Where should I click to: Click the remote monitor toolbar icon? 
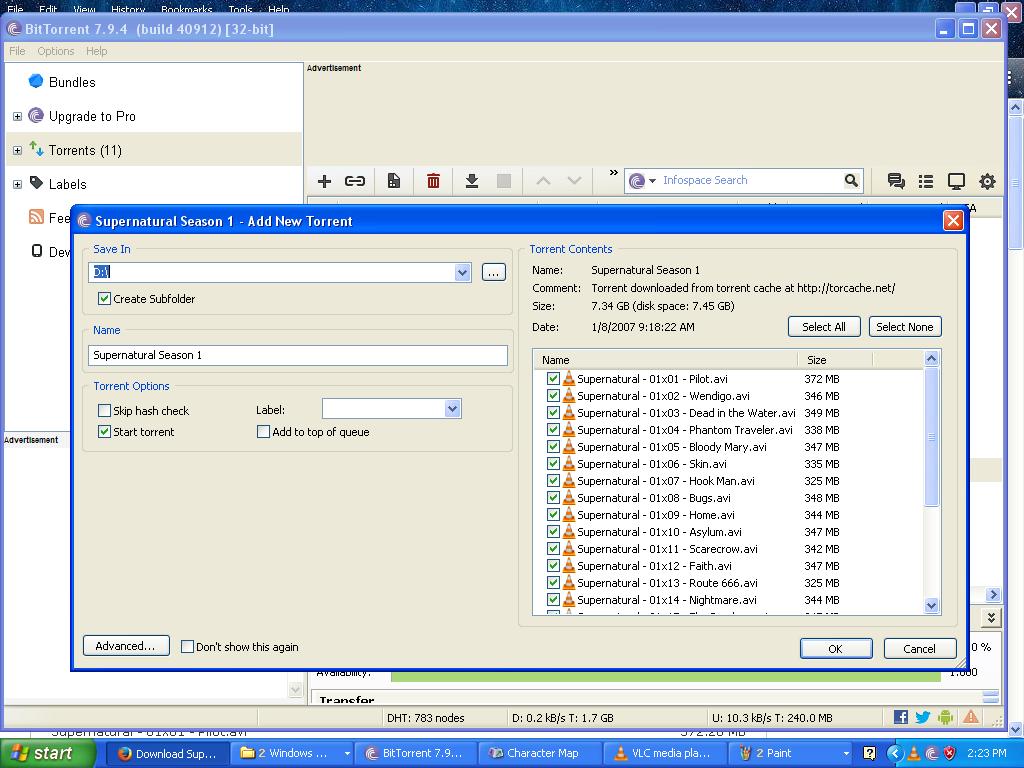pos(956,181)
